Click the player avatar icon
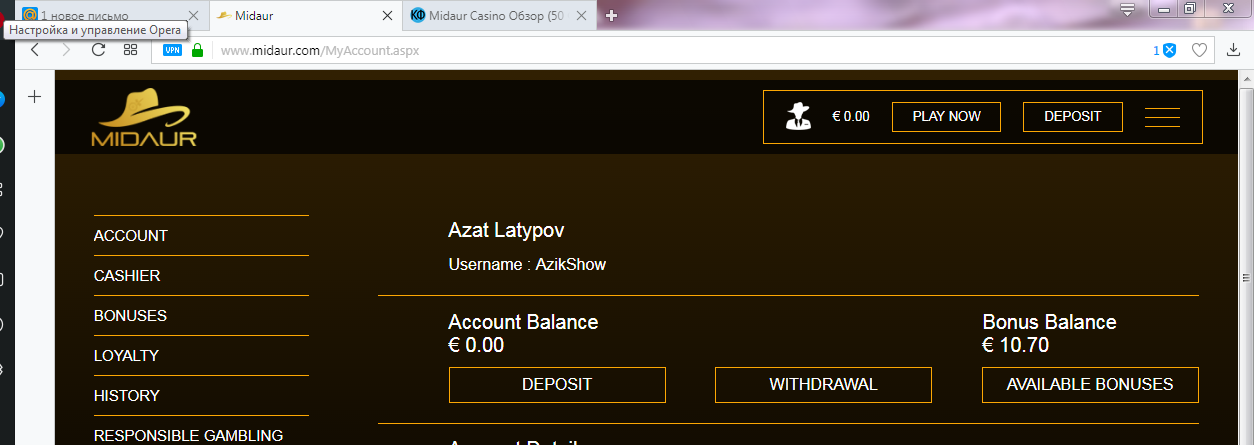This screenshot has width=1254, height=445. coord(797,116)
